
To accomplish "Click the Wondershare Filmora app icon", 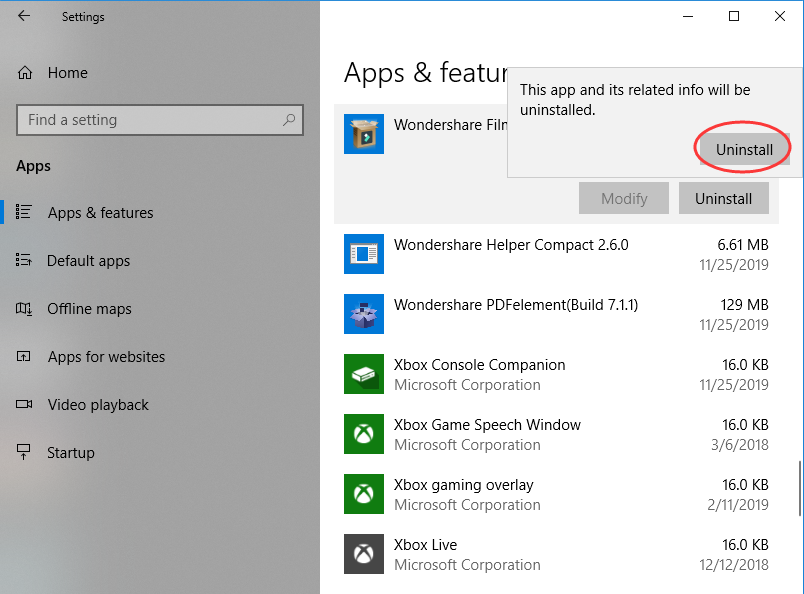I will tap(364, 134).
